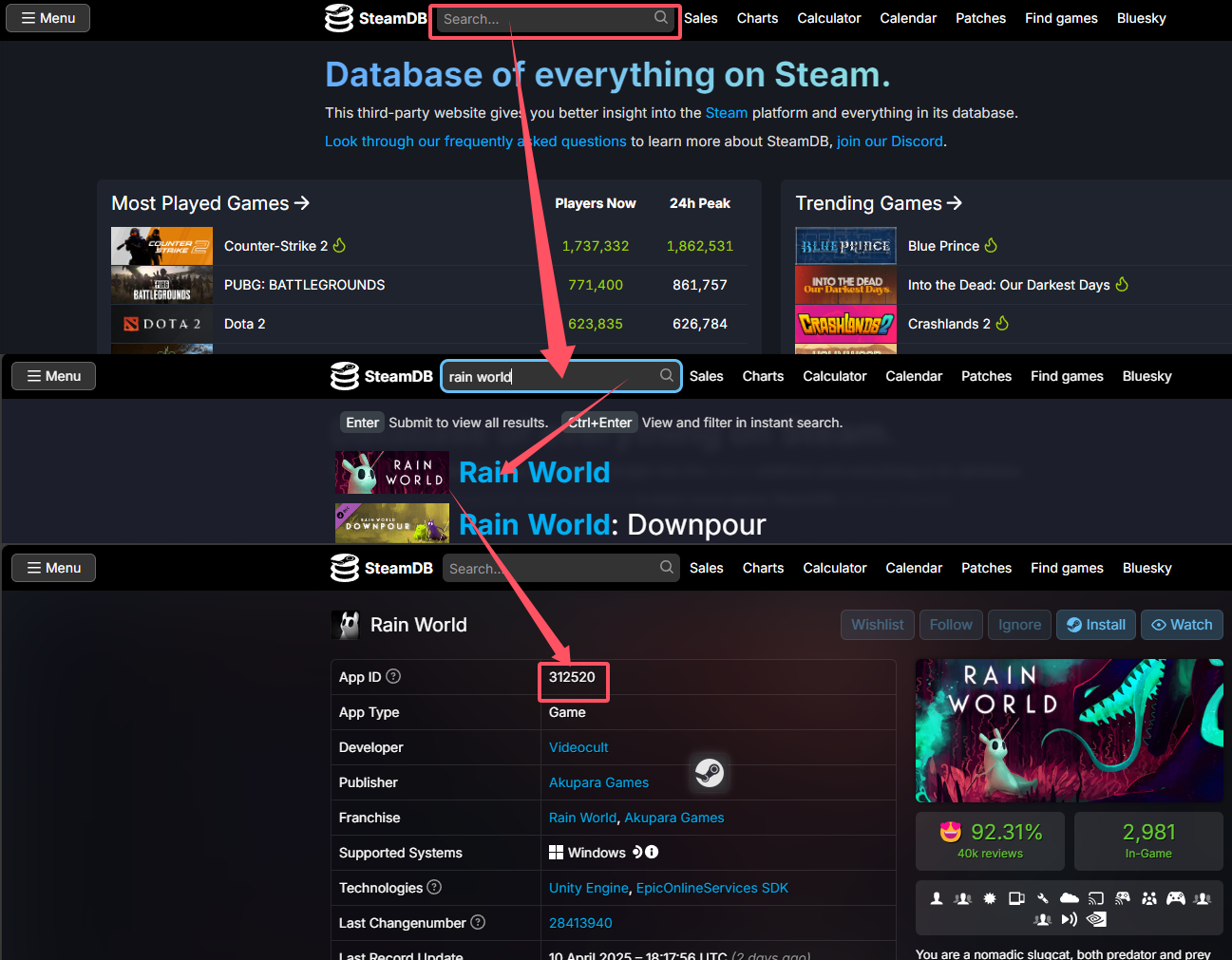
Task: Toggle the Watch button with eye icon
Action: (1182, 624)
